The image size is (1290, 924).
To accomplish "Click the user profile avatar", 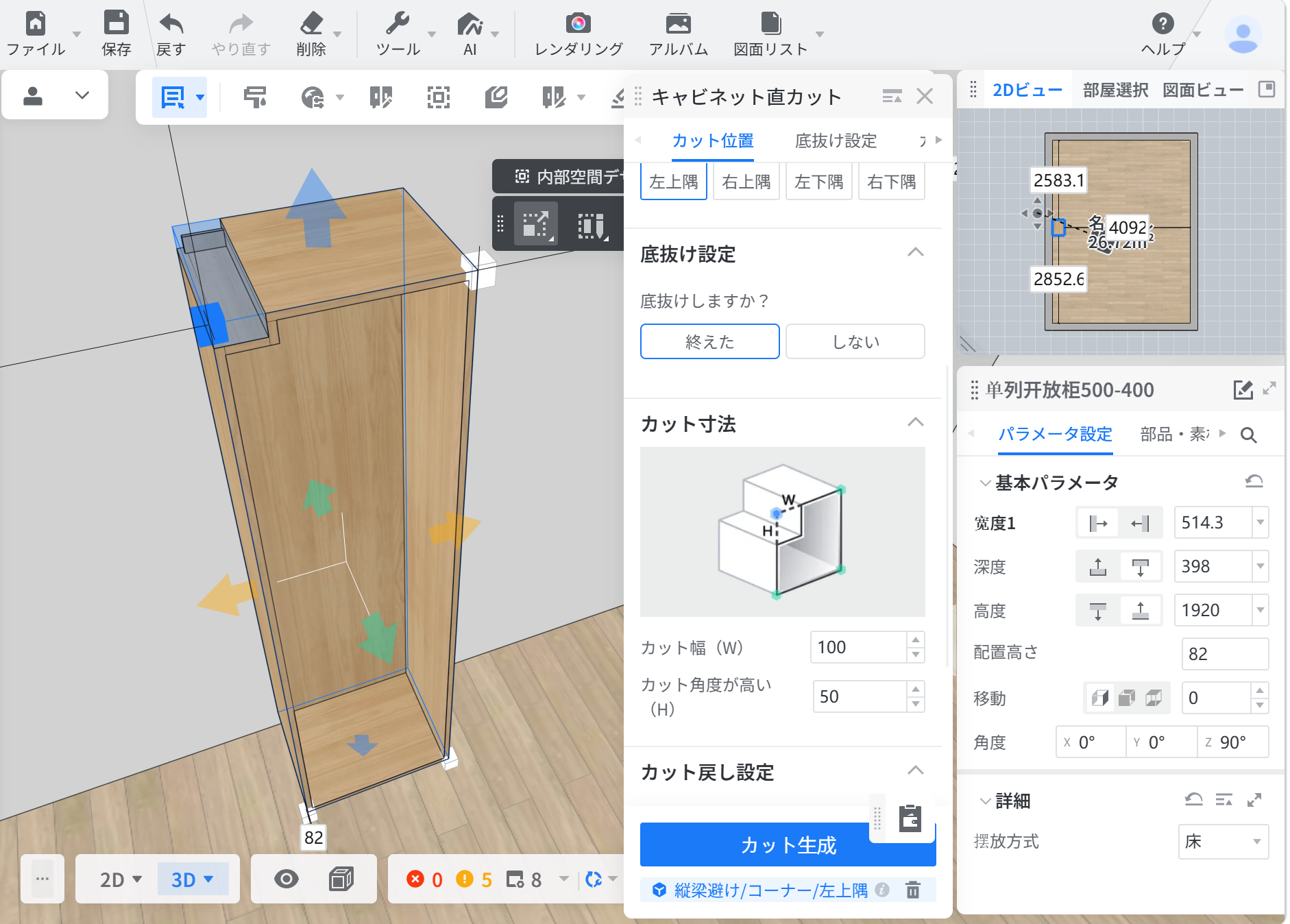I will (x=1243, y=34).
